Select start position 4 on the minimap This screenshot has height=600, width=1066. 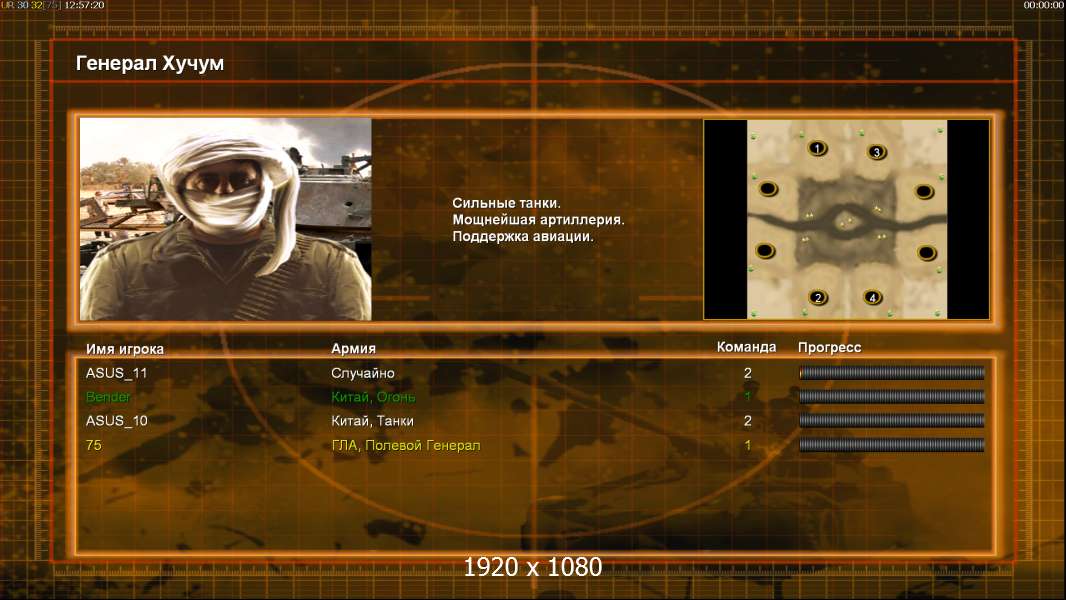point(872,297)
